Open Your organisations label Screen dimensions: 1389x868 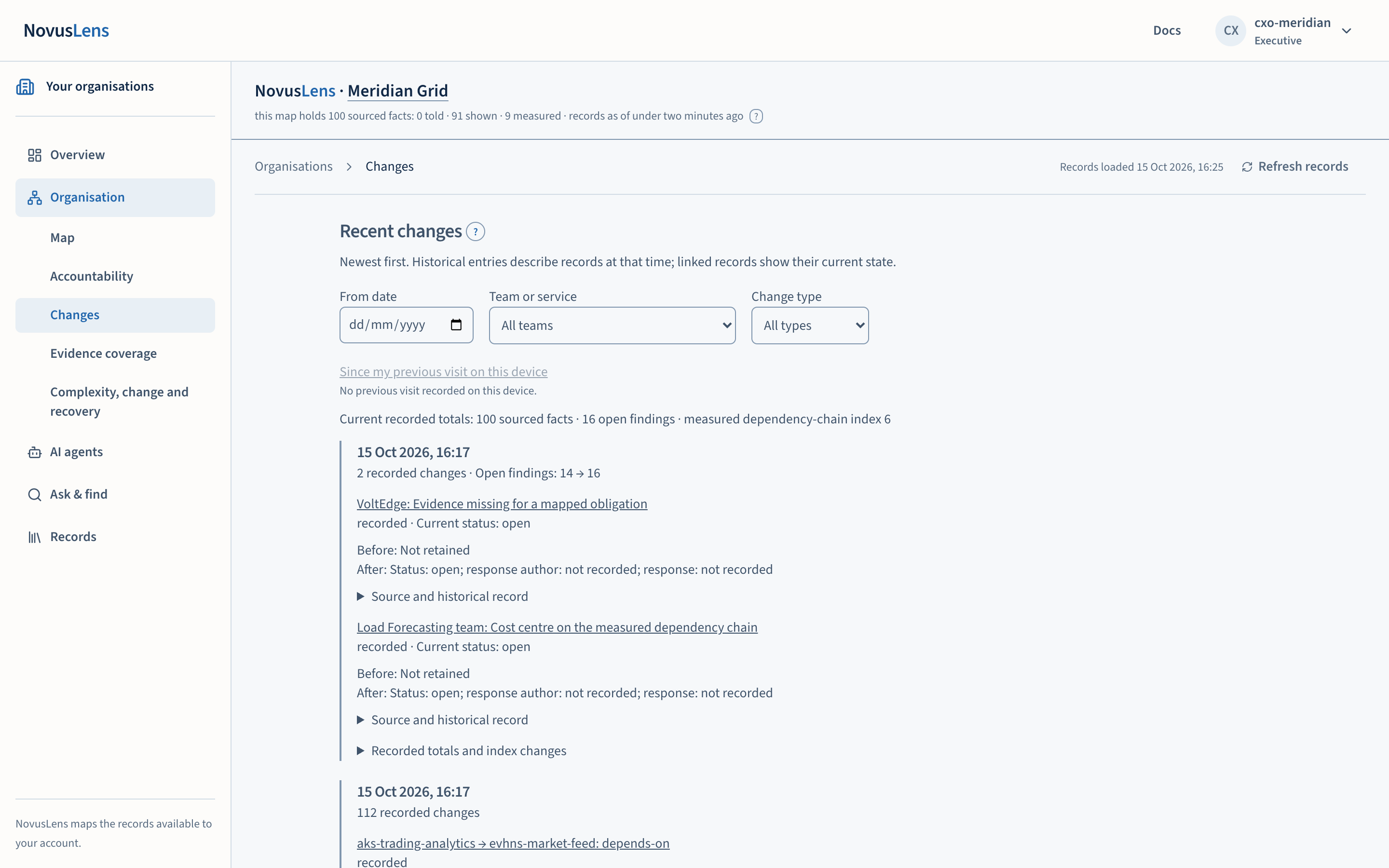pos(100,87)
